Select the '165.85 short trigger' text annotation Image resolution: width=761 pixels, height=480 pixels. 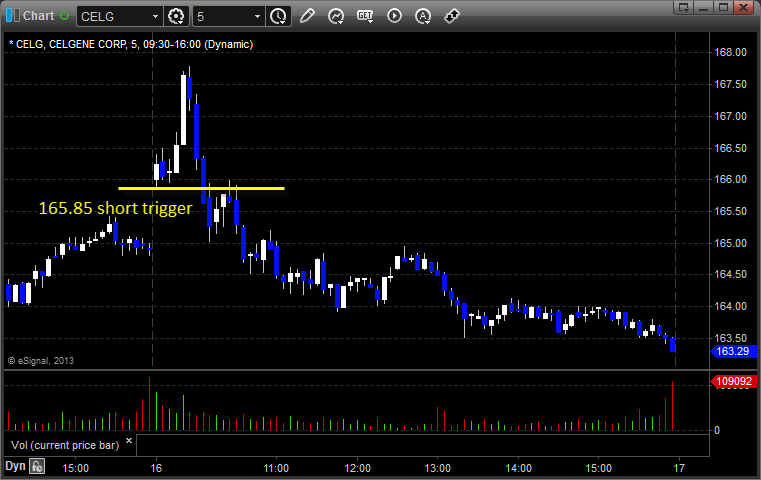116,208
